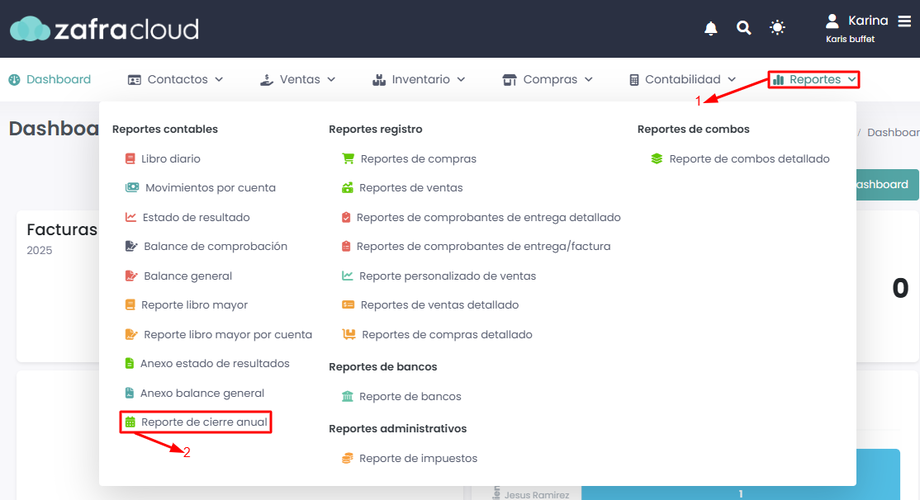This screenshot has width=920, height=500.
Task: Click the zafracloud logo
Action: (104, 29)
